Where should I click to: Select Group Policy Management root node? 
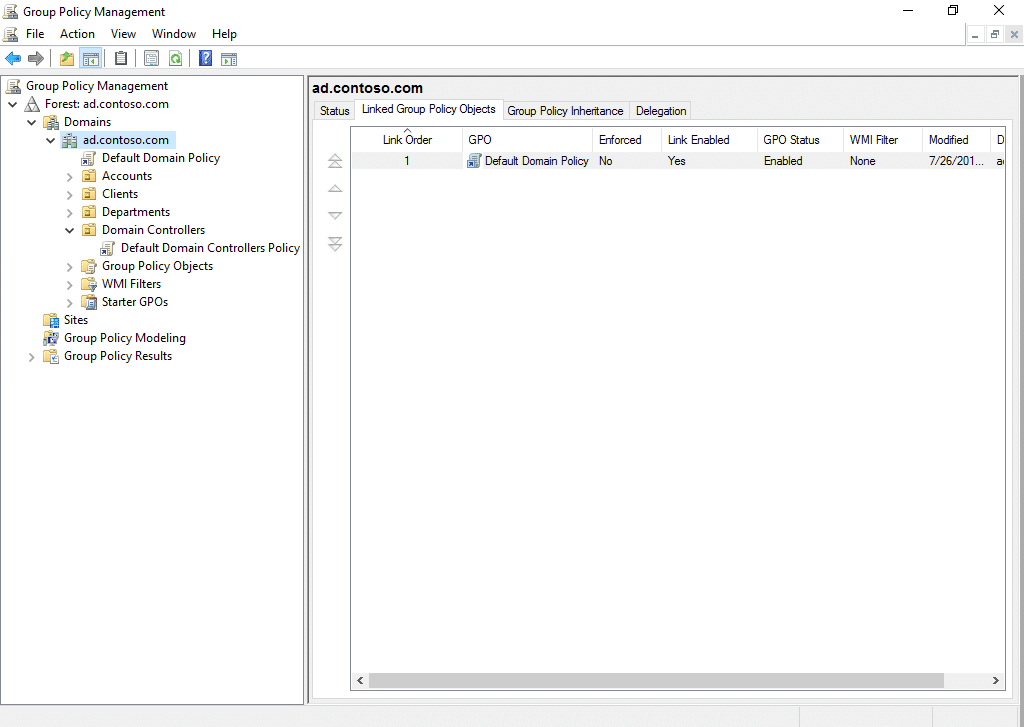click(x=97, y=86)
